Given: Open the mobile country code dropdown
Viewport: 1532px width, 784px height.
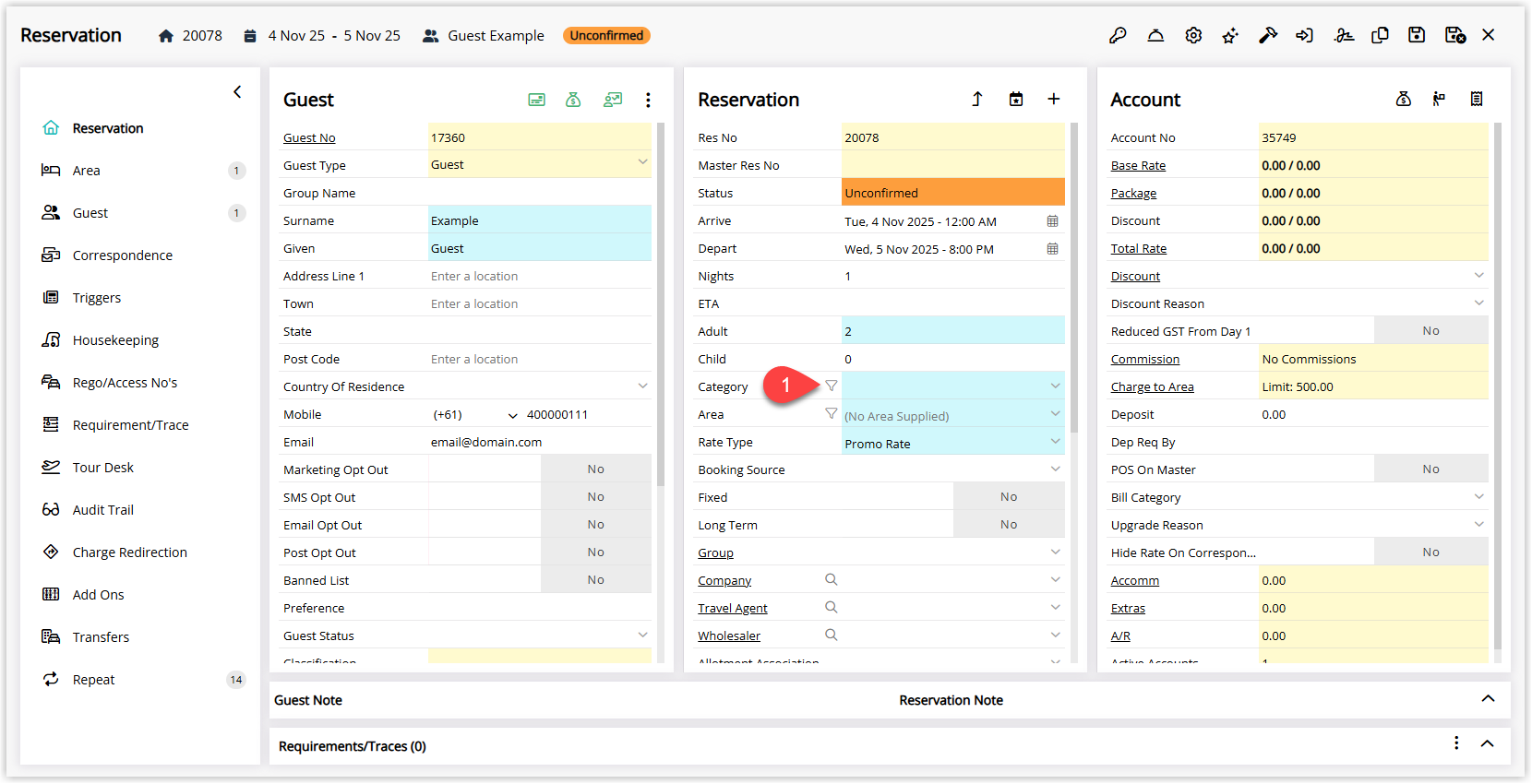Looking at the screenshot, I should tap(513, 415).
